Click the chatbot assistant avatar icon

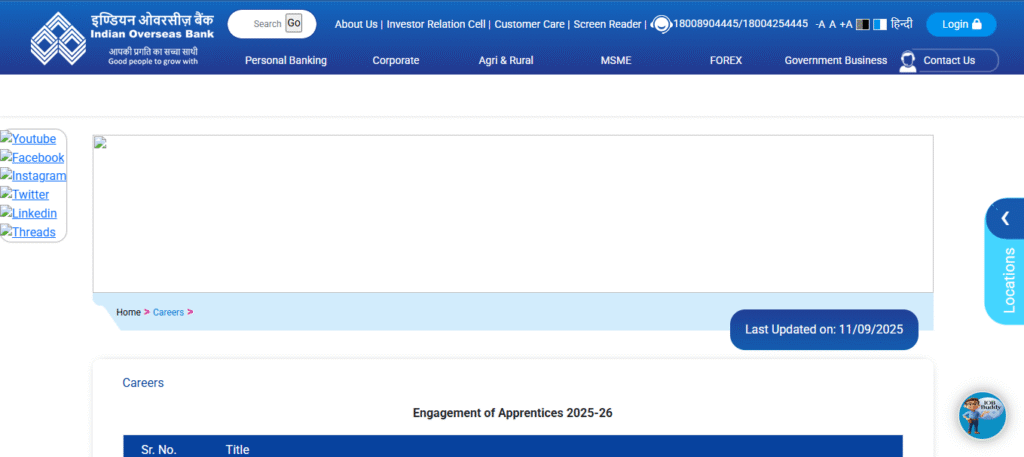[x=981, y=415]
